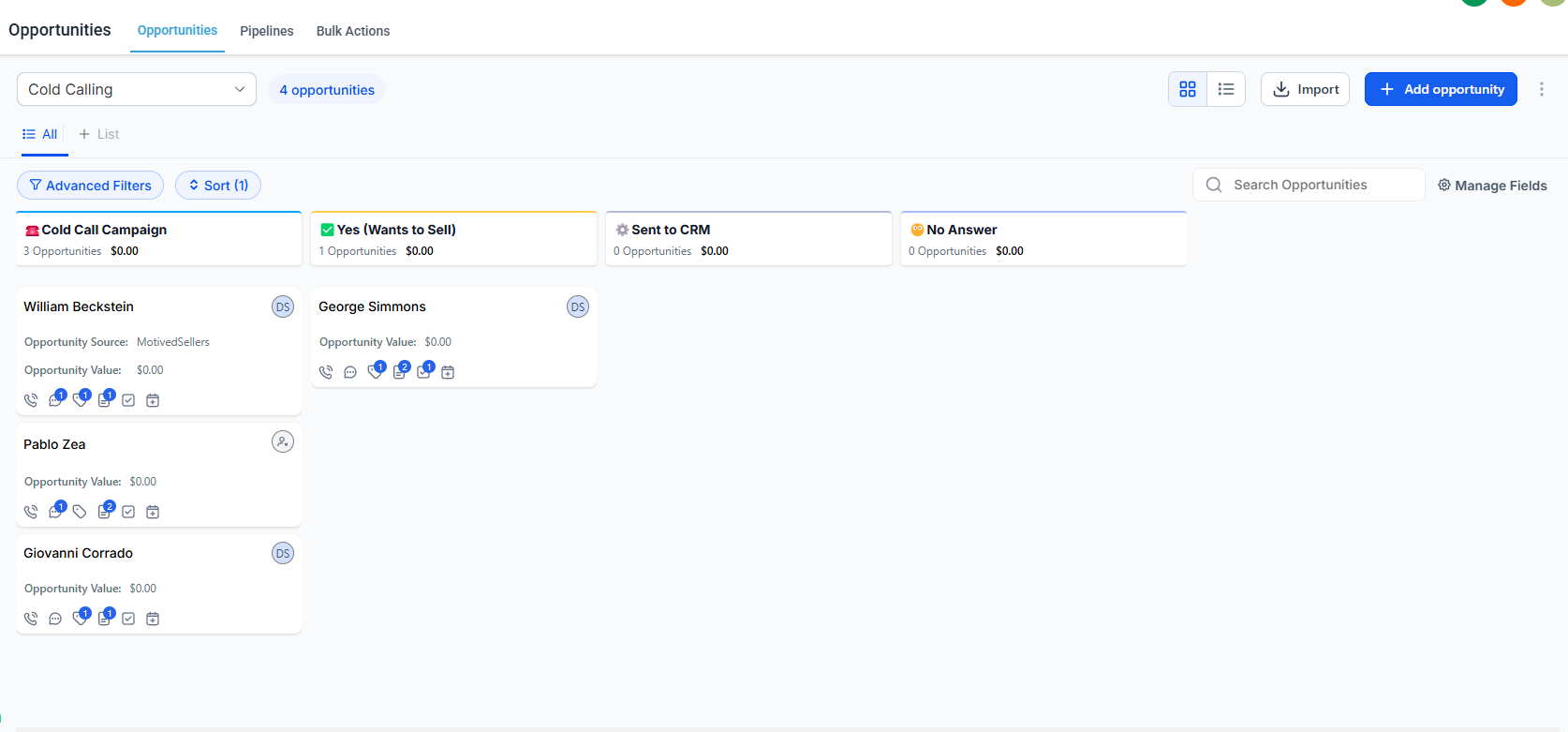Open William Beckstein's conversation messages icon
The height and width of the screenshot is (732, 1568).
tap(55, 400)
